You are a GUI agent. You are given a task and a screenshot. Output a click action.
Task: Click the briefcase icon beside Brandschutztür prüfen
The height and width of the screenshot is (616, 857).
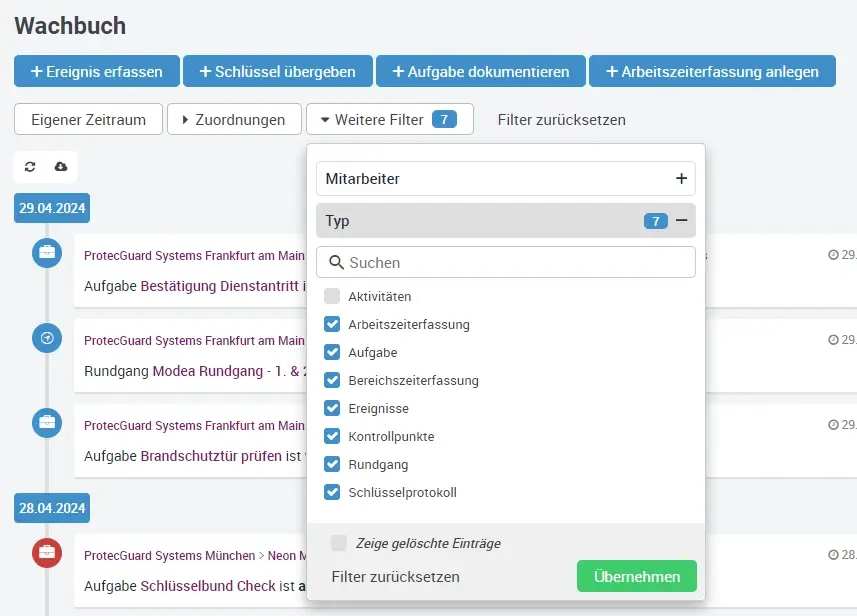(47, 422)
